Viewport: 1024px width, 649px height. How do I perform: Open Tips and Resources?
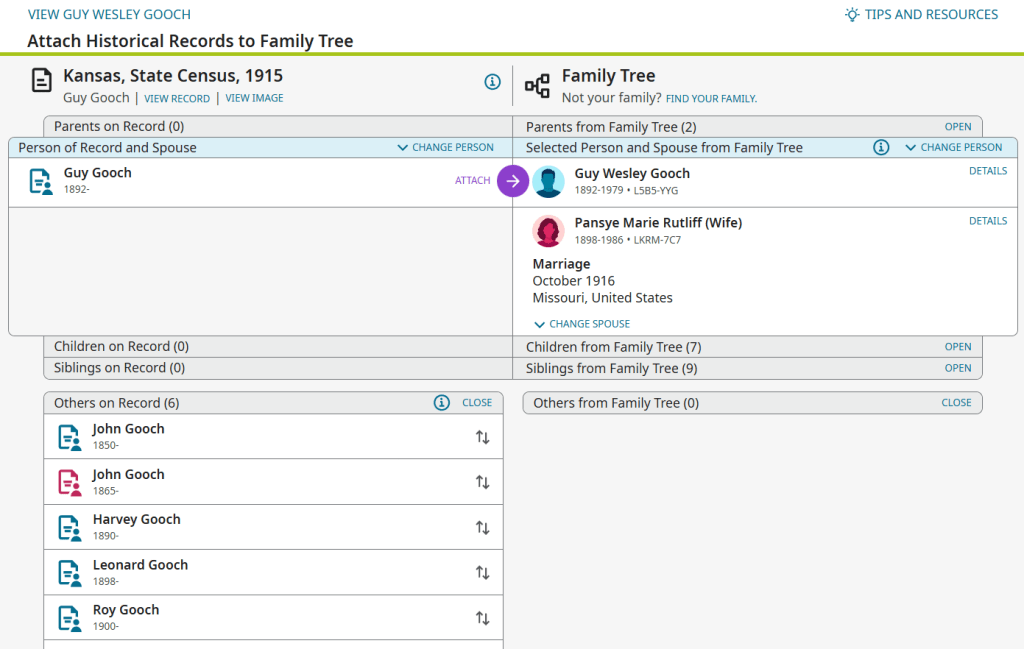coord(921,15)
